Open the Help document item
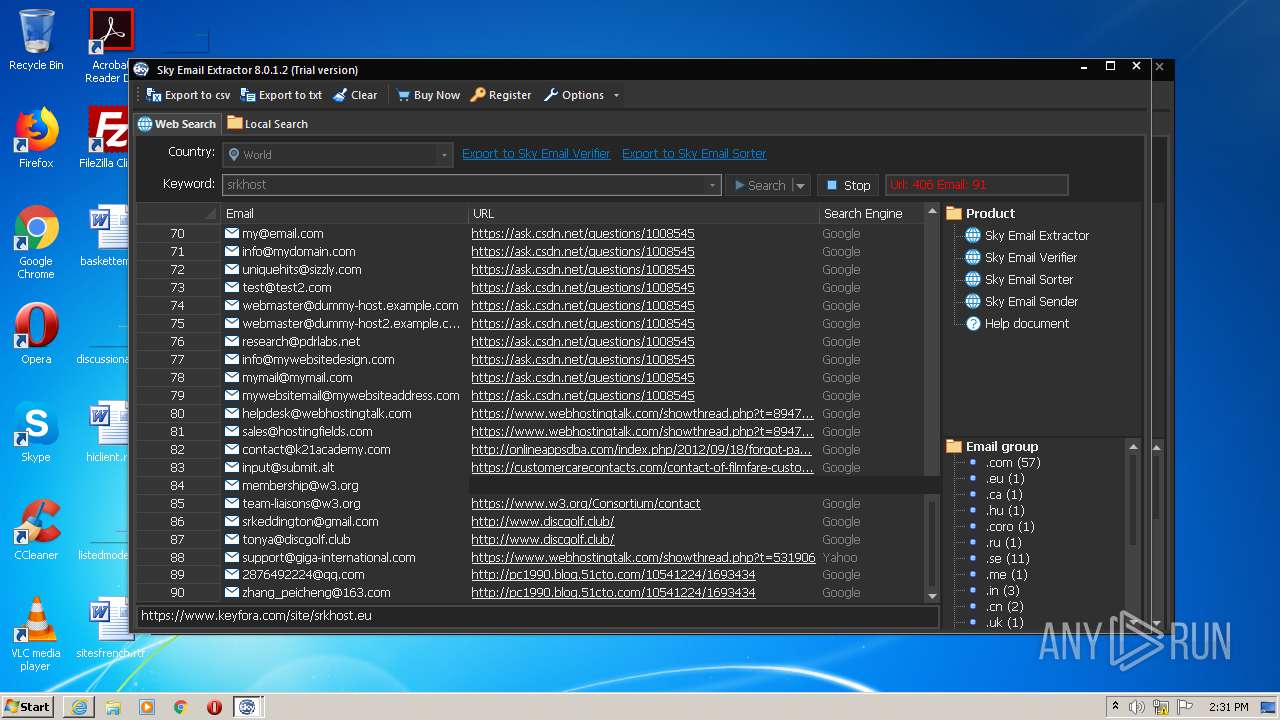Image resolution: width=1280 pixels, height=720 pixels. (1026, 324)
